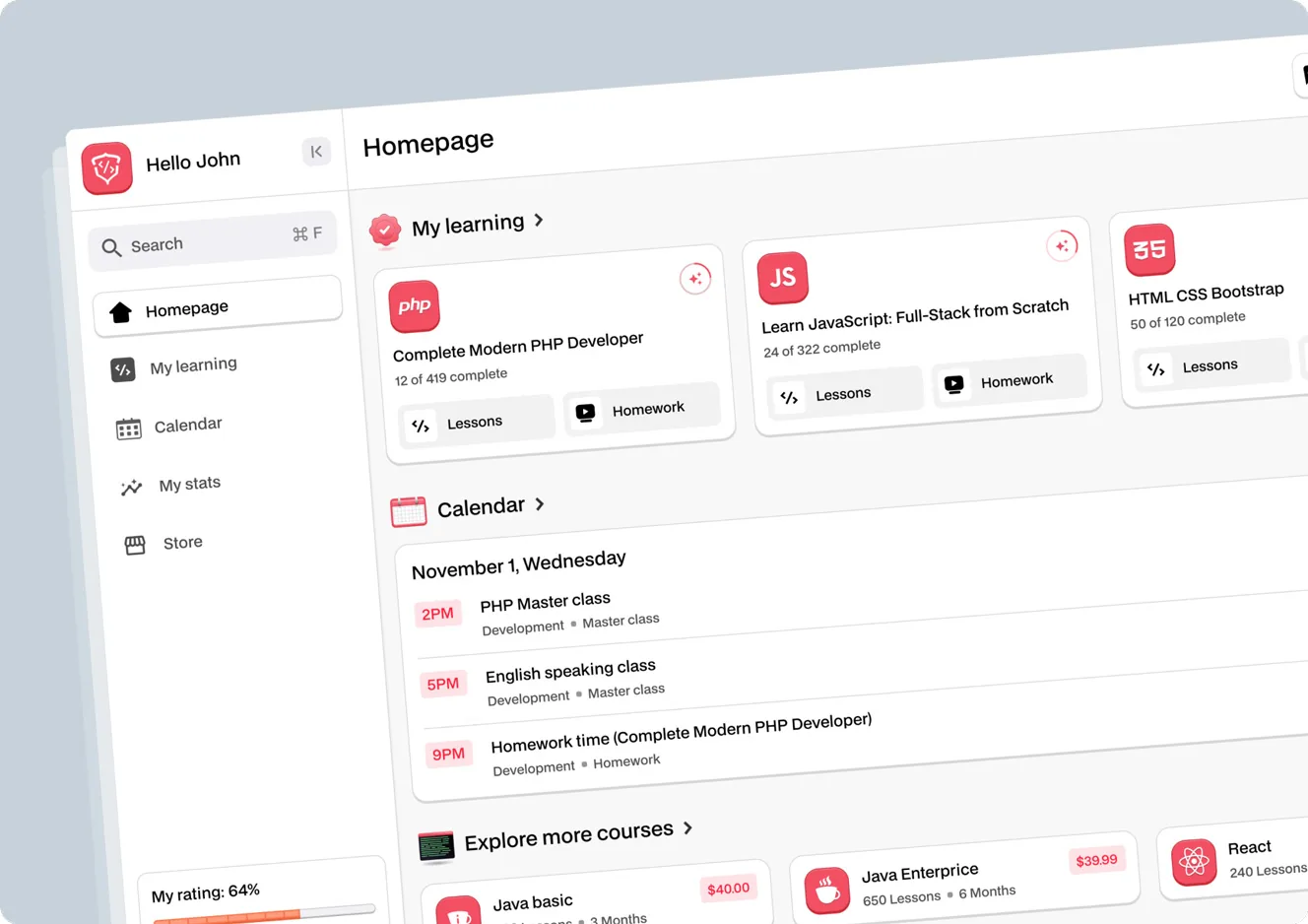
Task: Click the chart line icon beside My stats
Action: point(131,488)
